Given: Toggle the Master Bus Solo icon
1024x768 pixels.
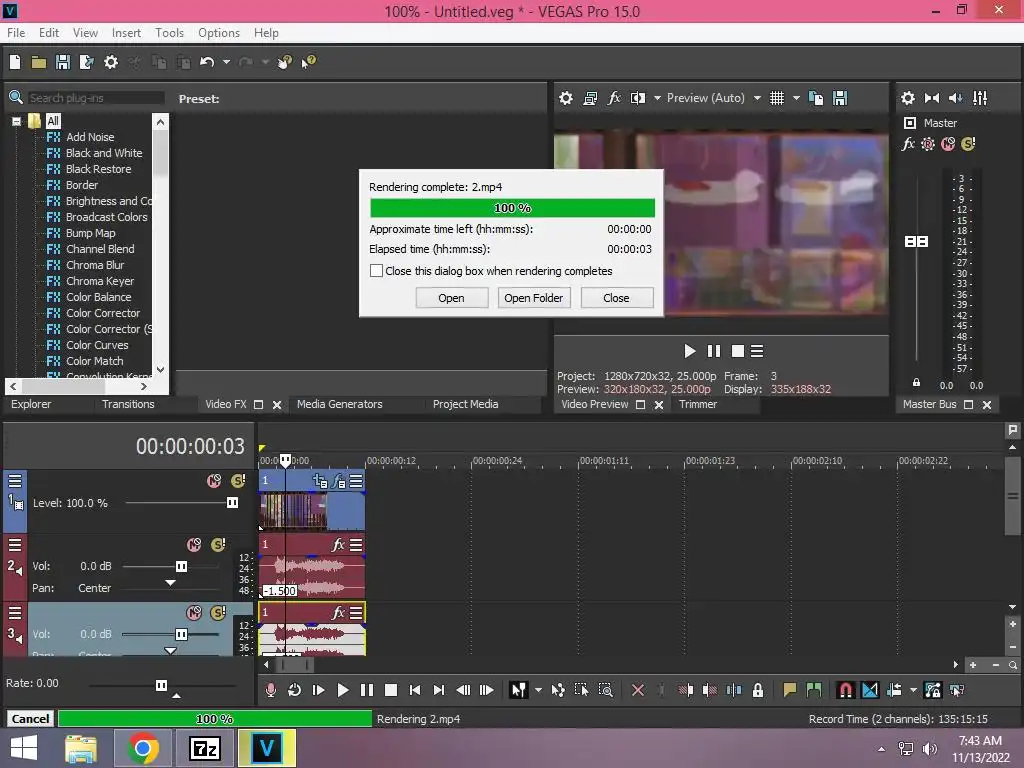Looking at the screenshot, I should (968, 144).
